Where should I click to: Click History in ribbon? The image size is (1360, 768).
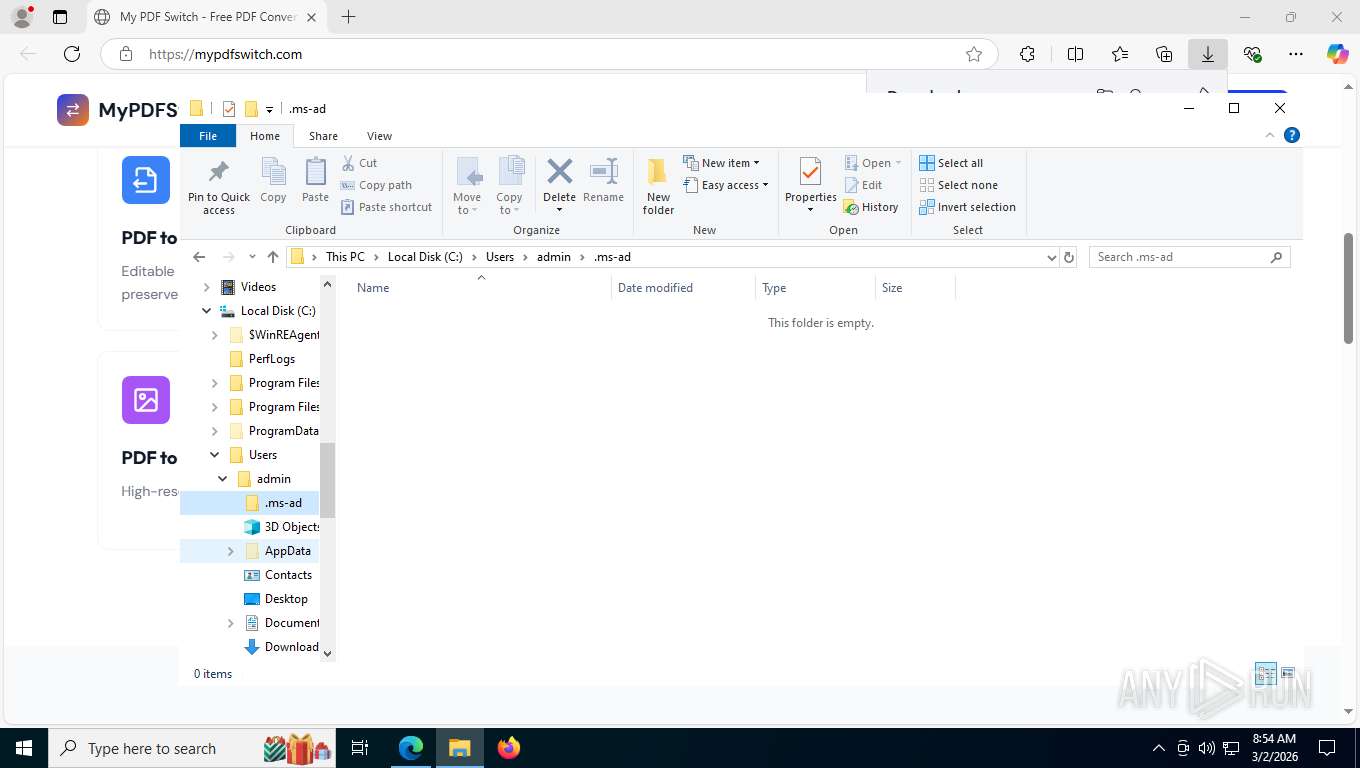point(871,207)
